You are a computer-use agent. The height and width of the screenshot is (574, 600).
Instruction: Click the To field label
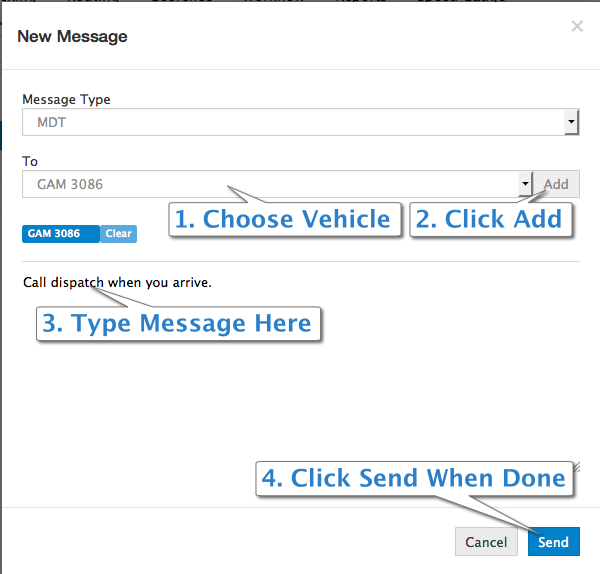[x=30, y=161]
